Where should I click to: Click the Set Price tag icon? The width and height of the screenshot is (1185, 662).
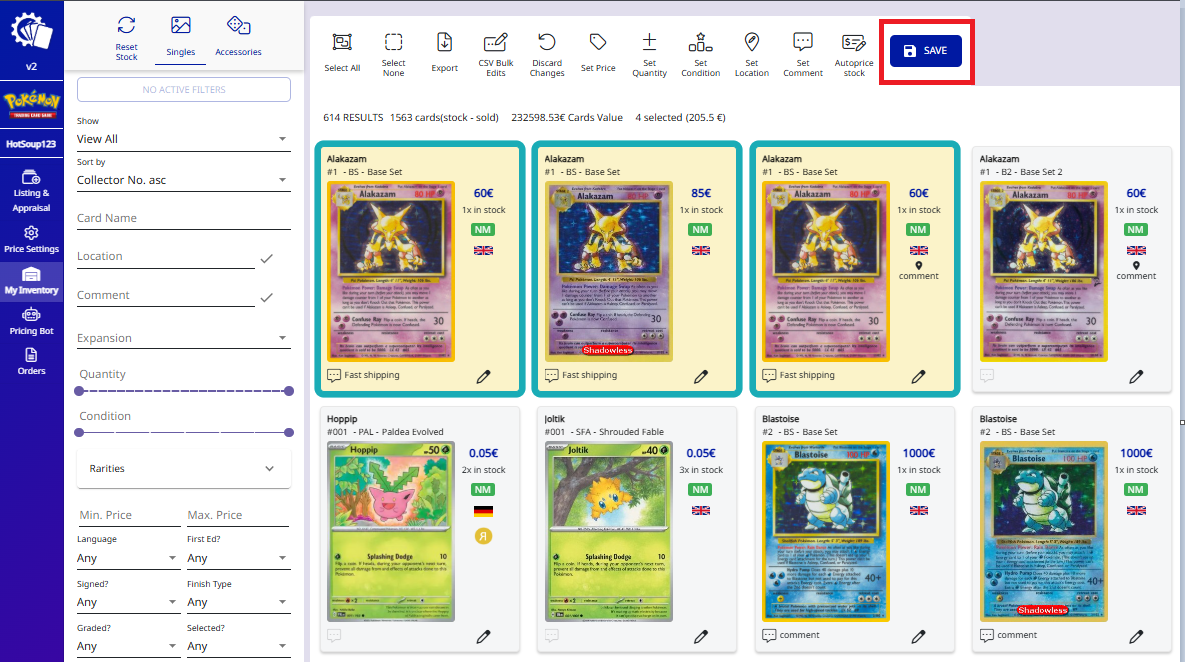598,42
